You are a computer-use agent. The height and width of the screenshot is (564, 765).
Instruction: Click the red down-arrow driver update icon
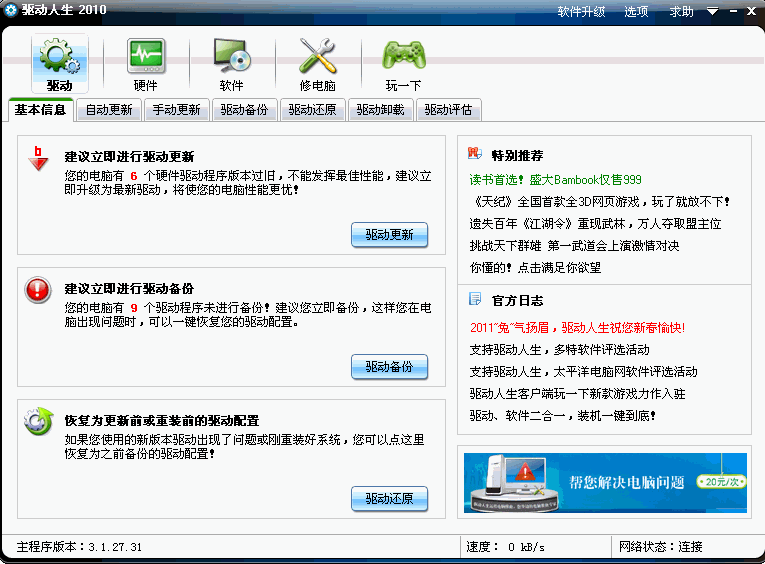coord(38,159)
